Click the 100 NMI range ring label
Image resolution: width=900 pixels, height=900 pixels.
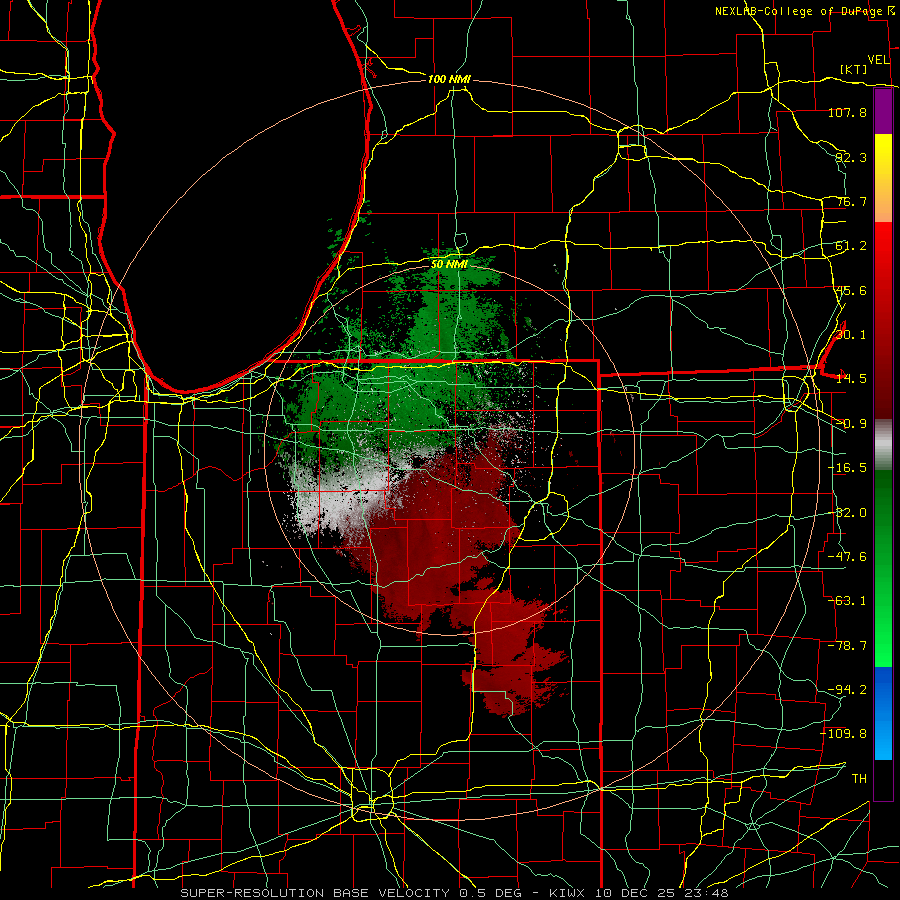tap(449, 79)
